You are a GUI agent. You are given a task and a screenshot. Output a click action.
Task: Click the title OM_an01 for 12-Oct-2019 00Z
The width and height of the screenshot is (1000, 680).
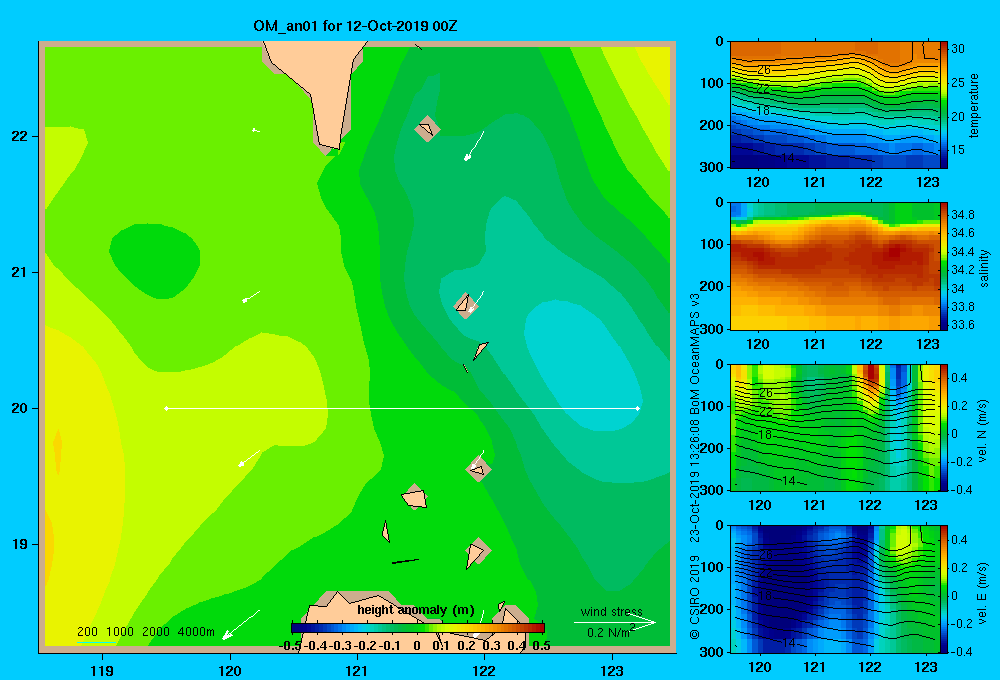pos(355,26)
